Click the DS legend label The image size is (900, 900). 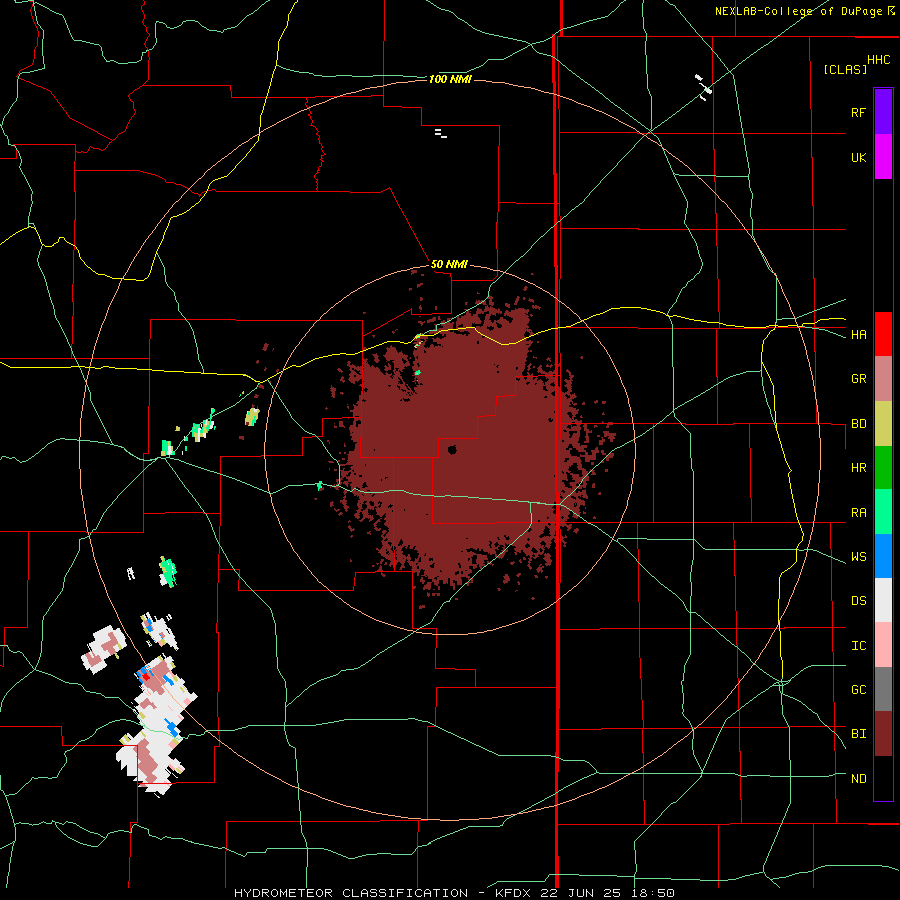[x=858, y=601]
